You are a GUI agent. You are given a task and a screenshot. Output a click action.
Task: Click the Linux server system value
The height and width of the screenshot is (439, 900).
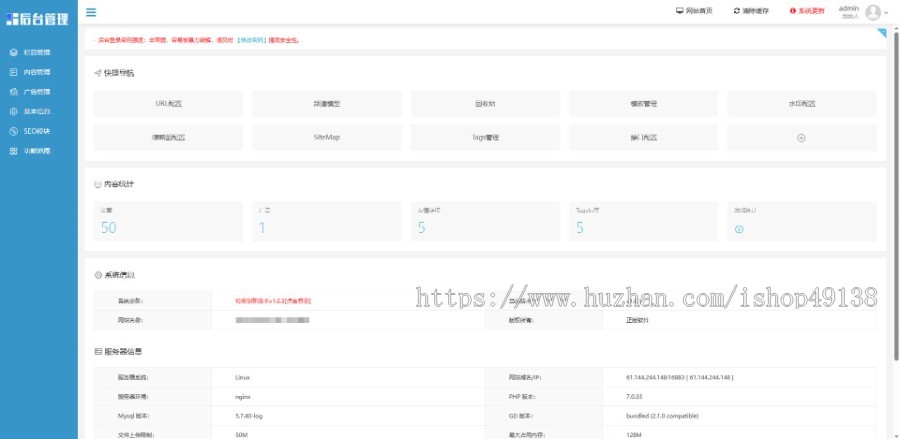[x=242, y=378]
